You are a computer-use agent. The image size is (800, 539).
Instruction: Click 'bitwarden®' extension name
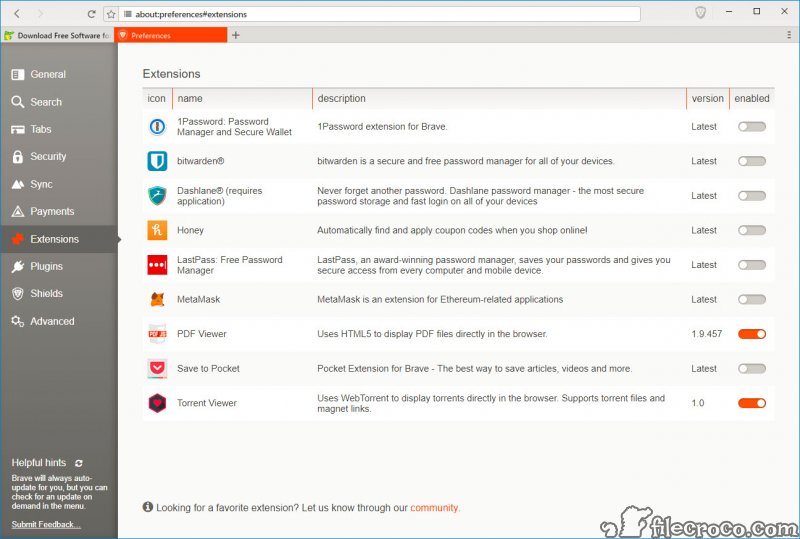(x=201, y=161)
